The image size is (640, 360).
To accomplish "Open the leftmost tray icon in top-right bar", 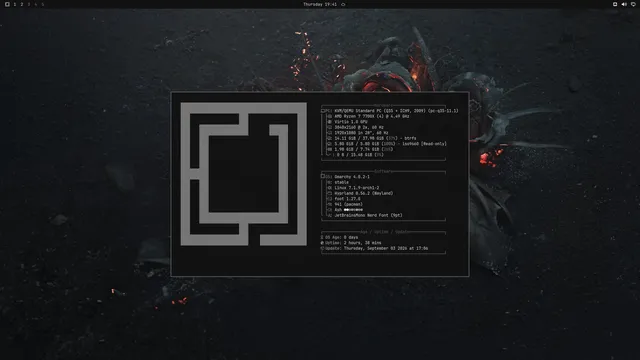I will point(615,4).
